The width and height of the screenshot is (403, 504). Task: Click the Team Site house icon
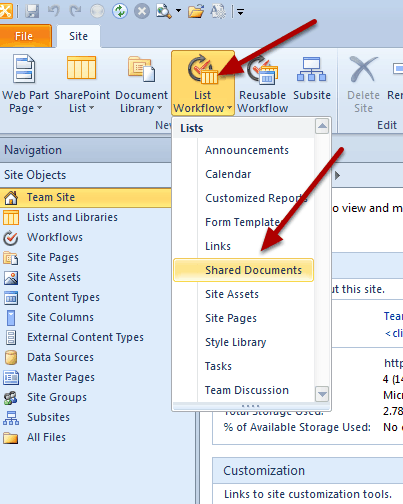coord(11,198)
